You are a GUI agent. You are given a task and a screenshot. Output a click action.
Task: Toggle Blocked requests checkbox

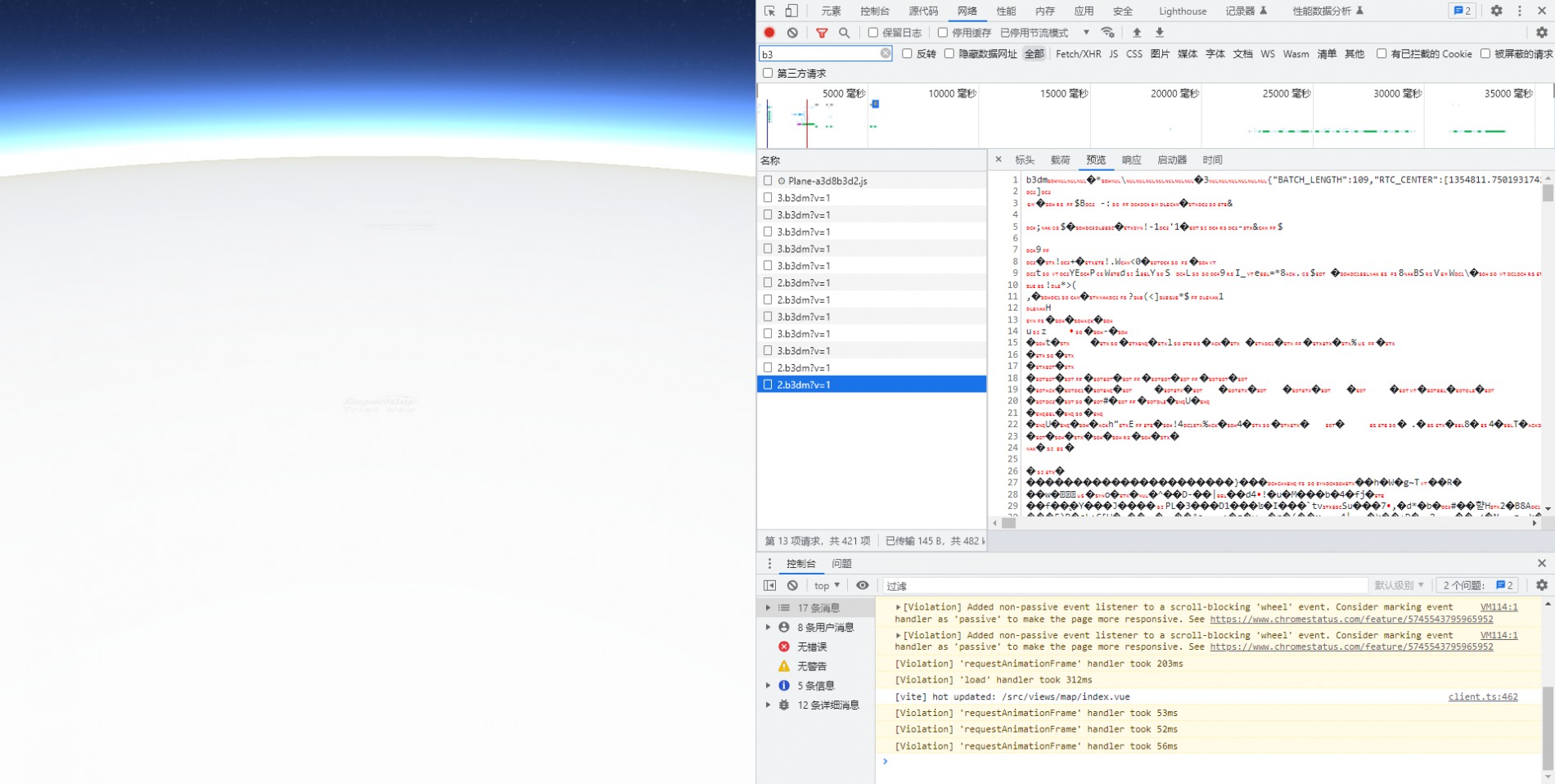point(1485,53)
